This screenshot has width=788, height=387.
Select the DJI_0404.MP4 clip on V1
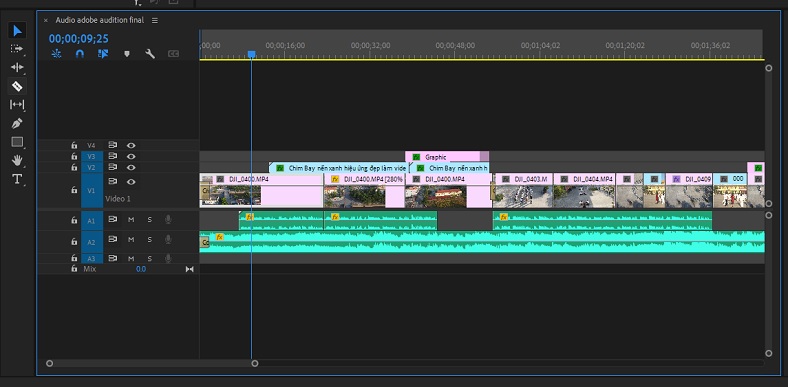(584, 190)
